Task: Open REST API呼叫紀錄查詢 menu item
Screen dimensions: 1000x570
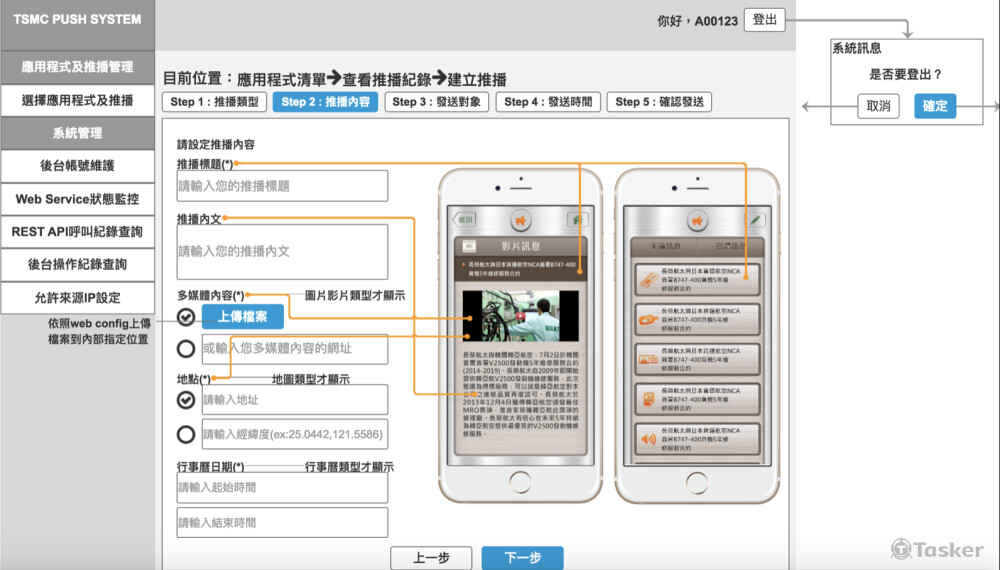Action: [x=77, y=232]
